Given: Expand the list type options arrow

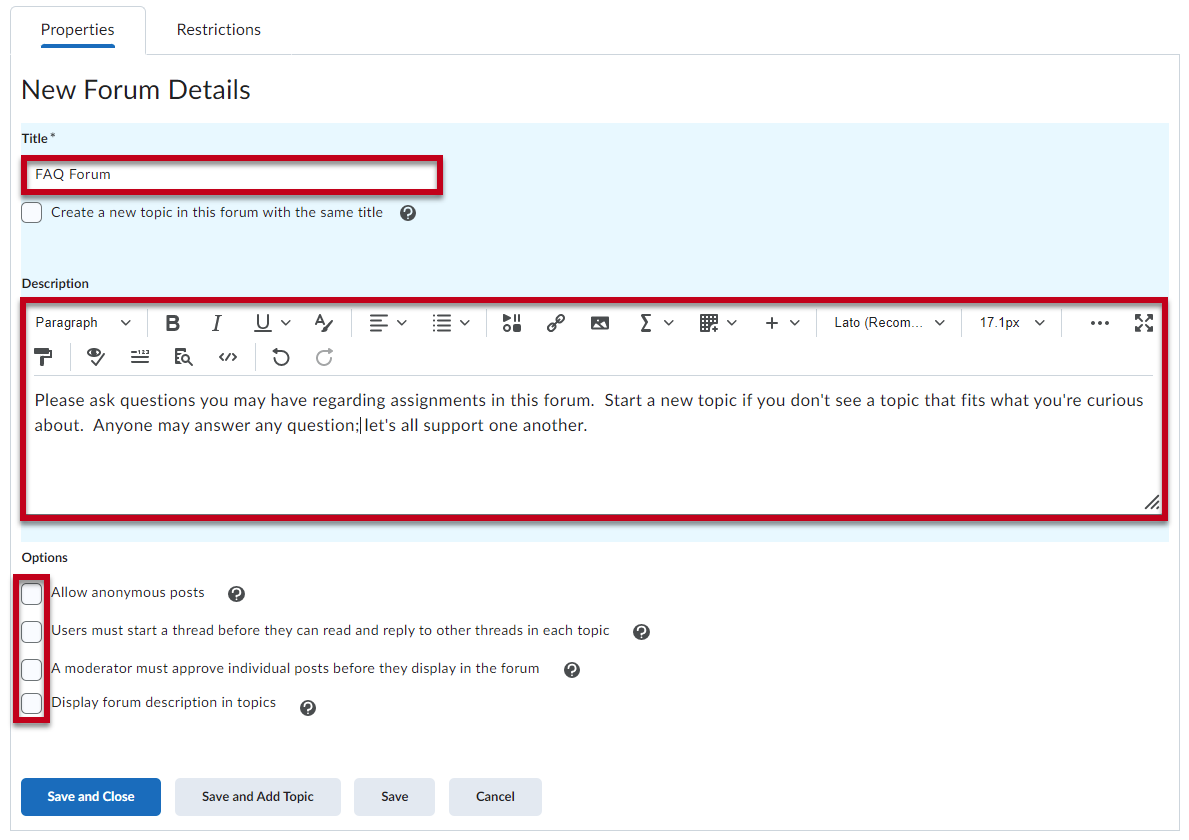Looking at the screenshot, I should click(465, 323).
